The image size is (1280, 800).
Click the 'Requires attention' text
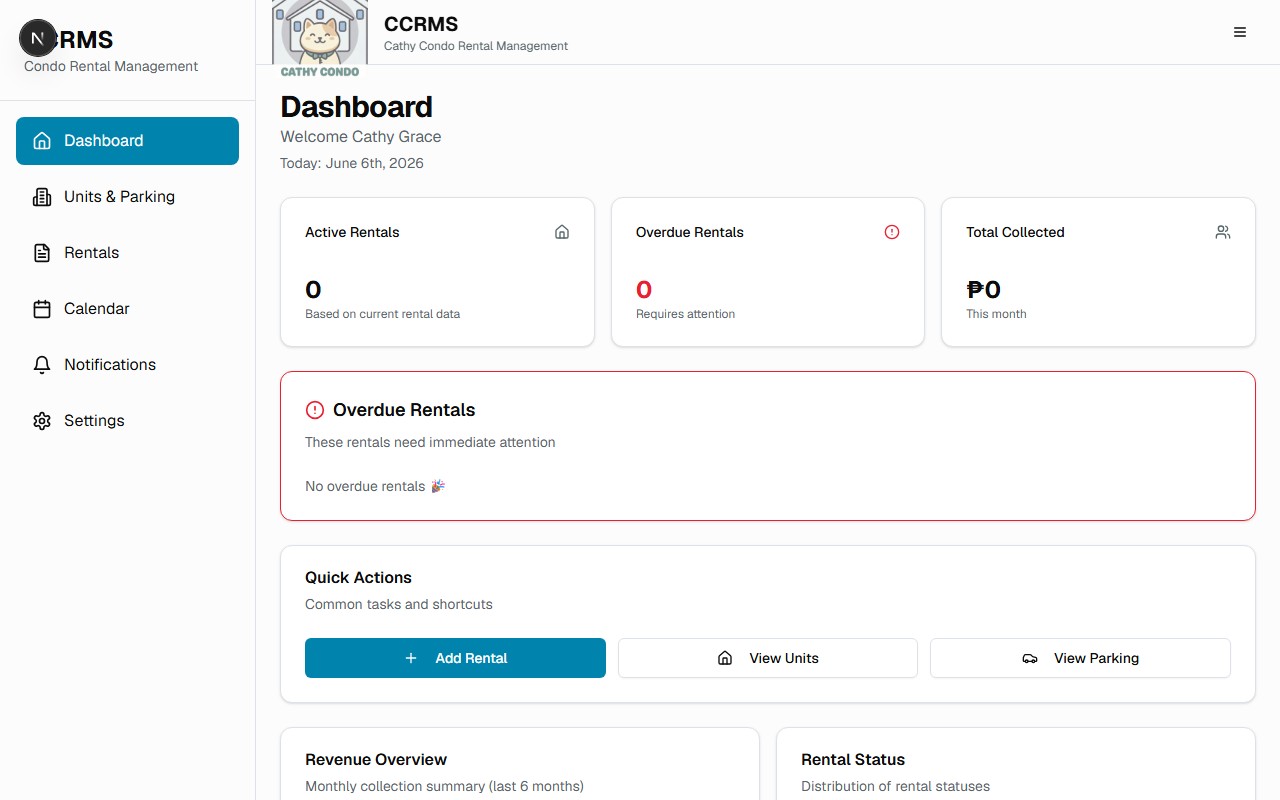pyautogui.click(x=685, y=314)
